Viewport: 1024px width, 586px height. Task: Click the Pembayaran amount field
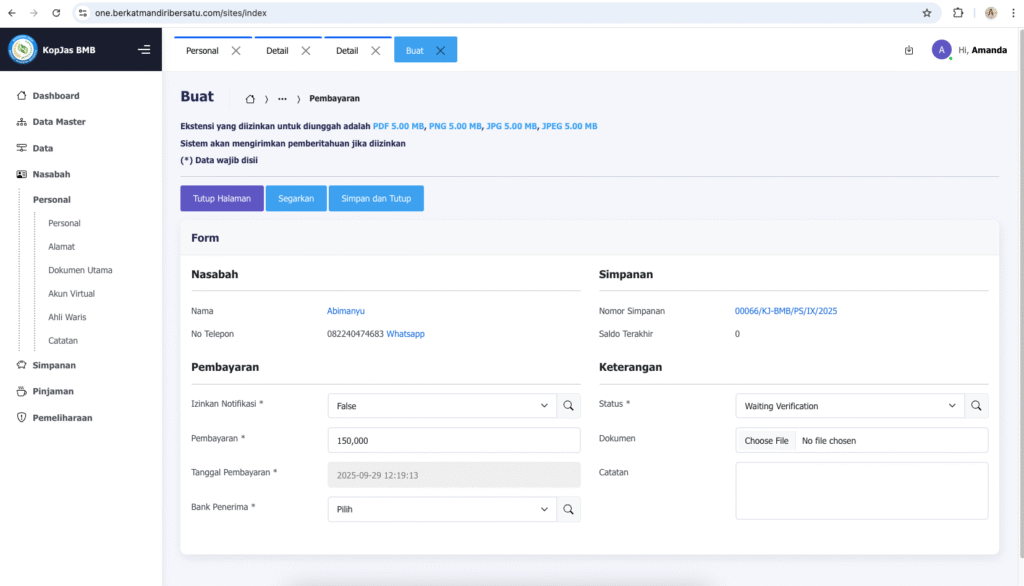pos(453,440)
